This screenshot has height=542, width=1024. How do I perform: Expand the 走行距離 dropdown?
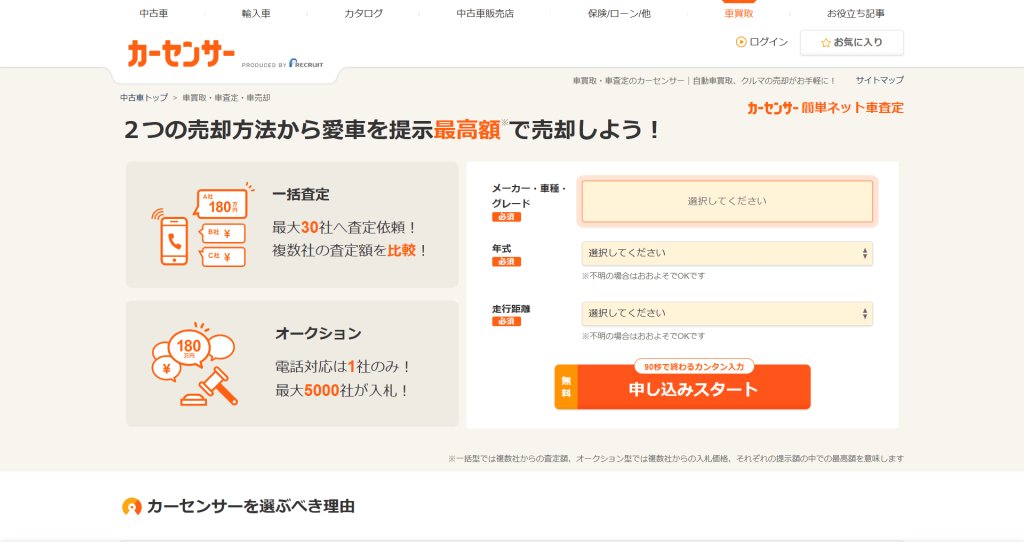tap(727, 313)
